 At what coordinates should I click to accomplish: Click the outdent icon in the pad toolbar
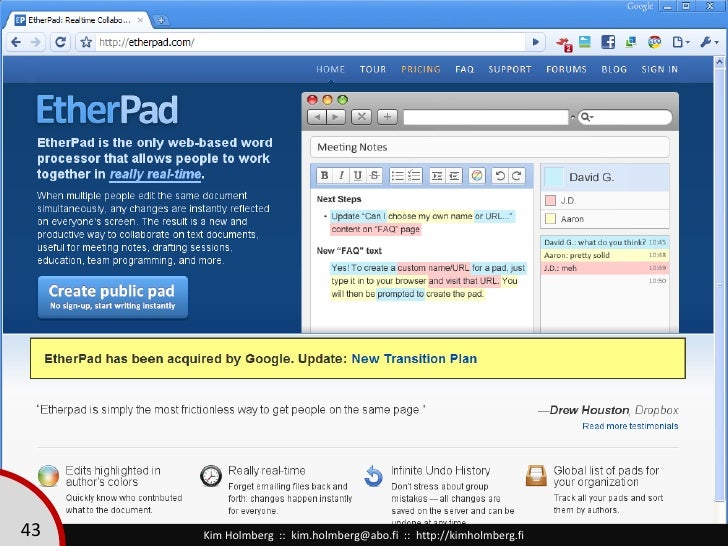click(x=454, y=175)
